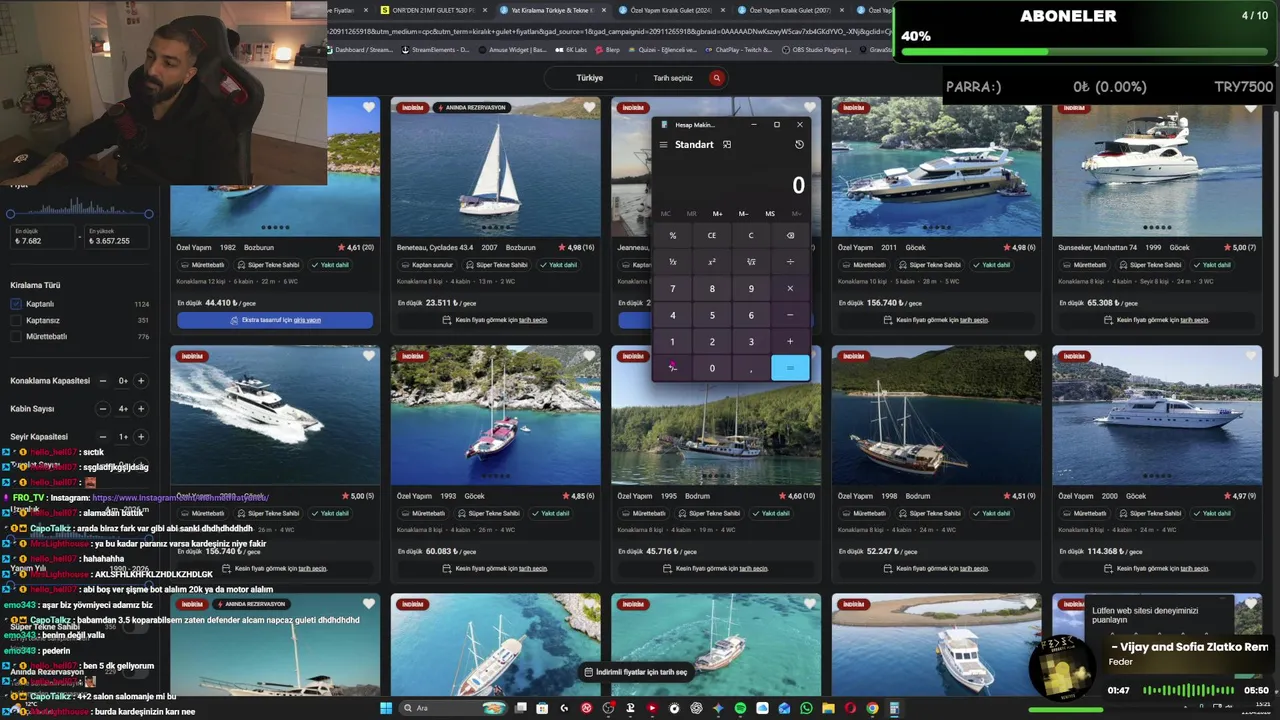1280x720 pixels.
Task: Toggle calculator keep-on-top mode icon
Action: [x=727, y=145]
